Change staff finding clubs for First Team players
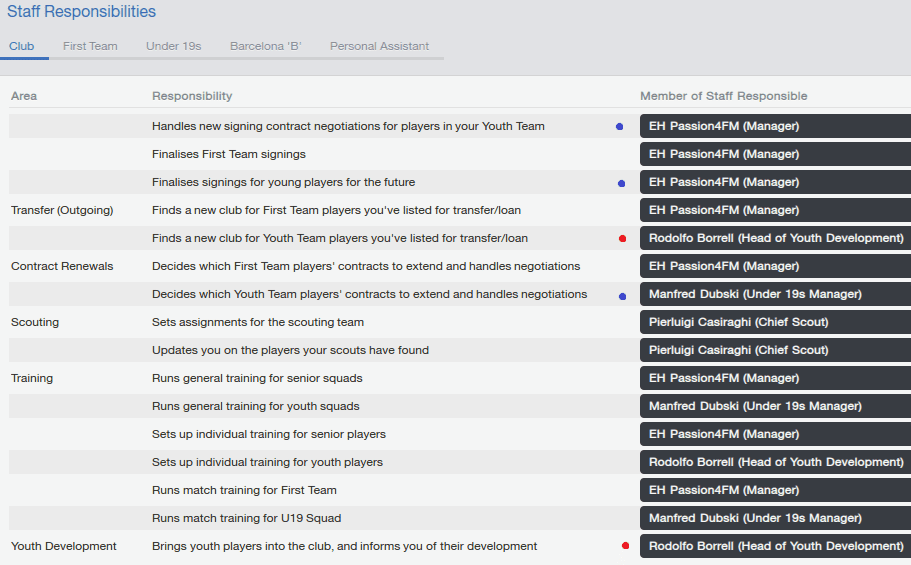Image resolution: width=911 pixels, height=565 pixels. point(775,210)
